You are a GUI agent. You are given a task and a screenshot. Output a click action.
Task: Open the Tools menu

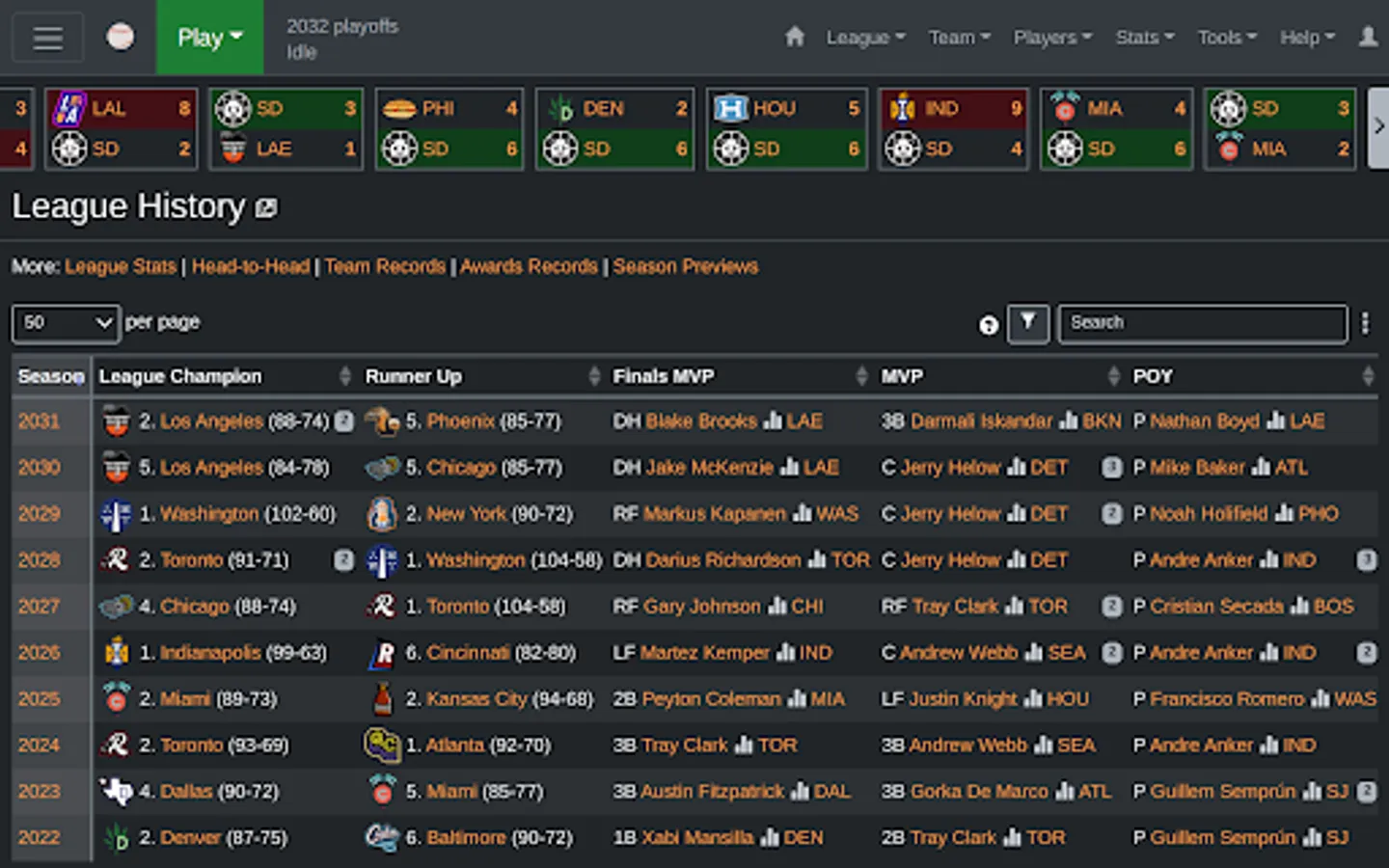[x=1227, y=38]
